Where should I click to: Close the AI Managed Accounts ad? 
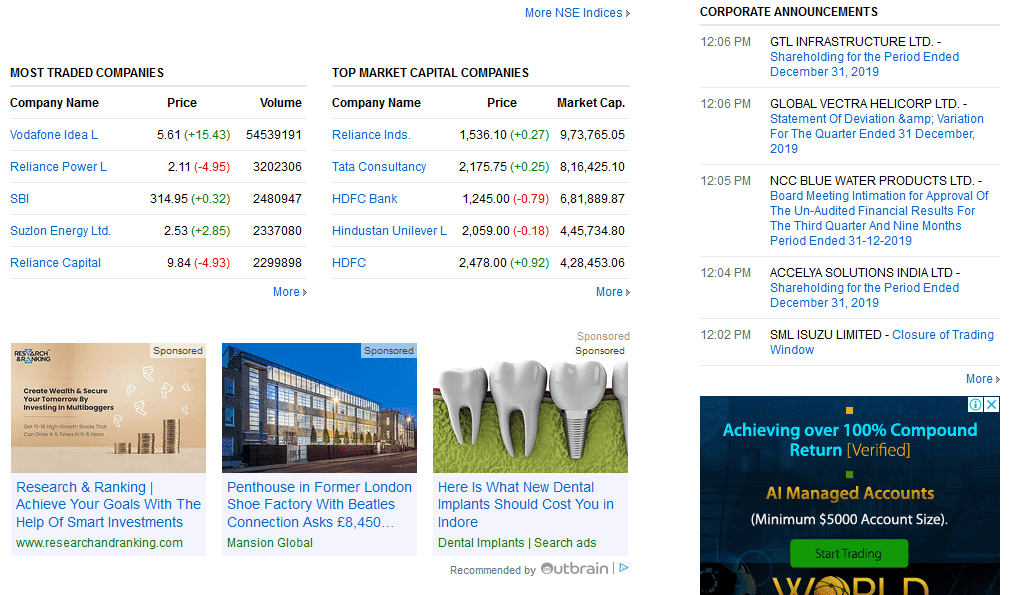991,404
